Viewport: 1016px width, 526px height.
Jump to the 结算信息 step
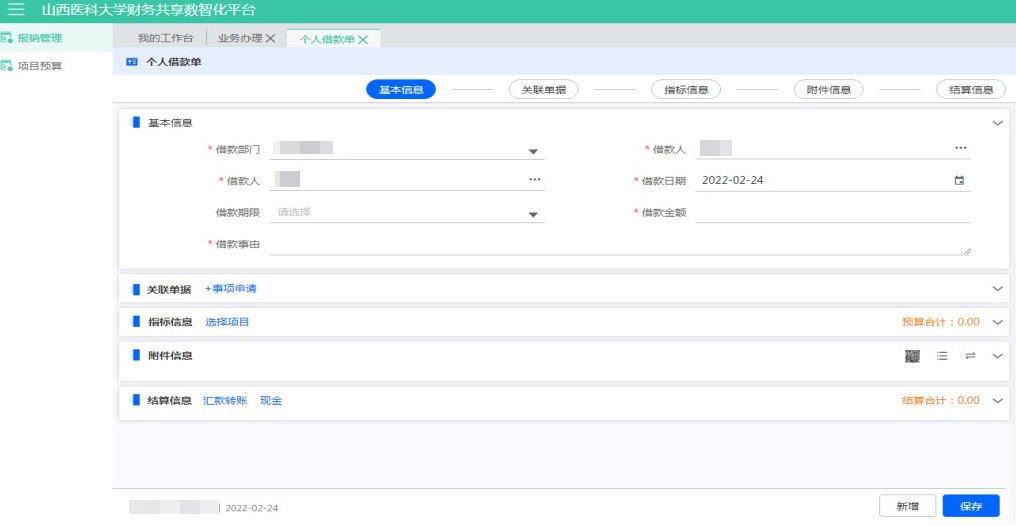[970, 90]
